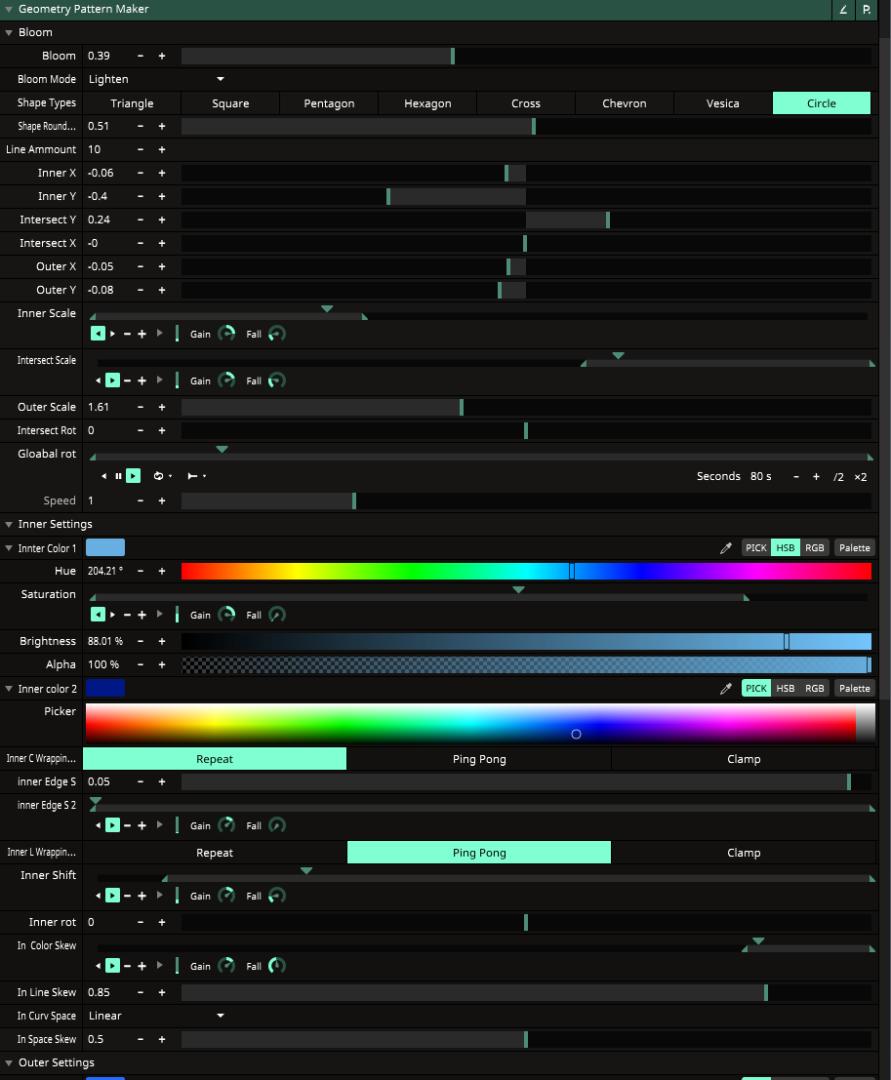Adjust the Gain knob for Saturation
Screen dimensions: 891x1080
point(227,615)
